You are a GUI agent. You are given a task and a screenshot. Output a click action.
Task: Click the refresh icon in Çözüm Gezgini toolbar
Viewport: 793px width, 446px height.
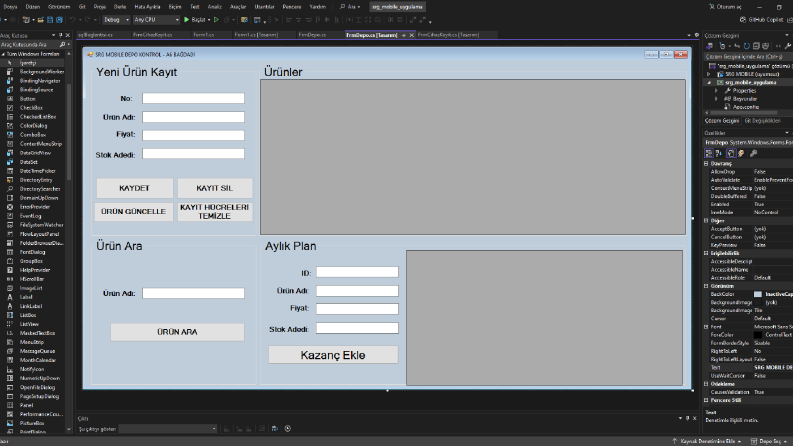click(x=746, y=46)
